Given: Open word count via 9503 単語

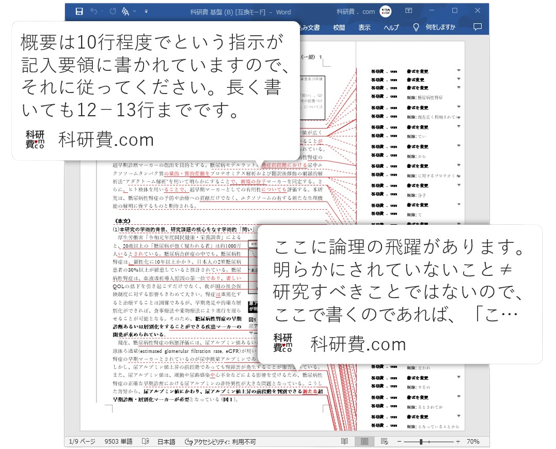Looking at the screenshot, I should pyautogui.click(x=118, y=442).
